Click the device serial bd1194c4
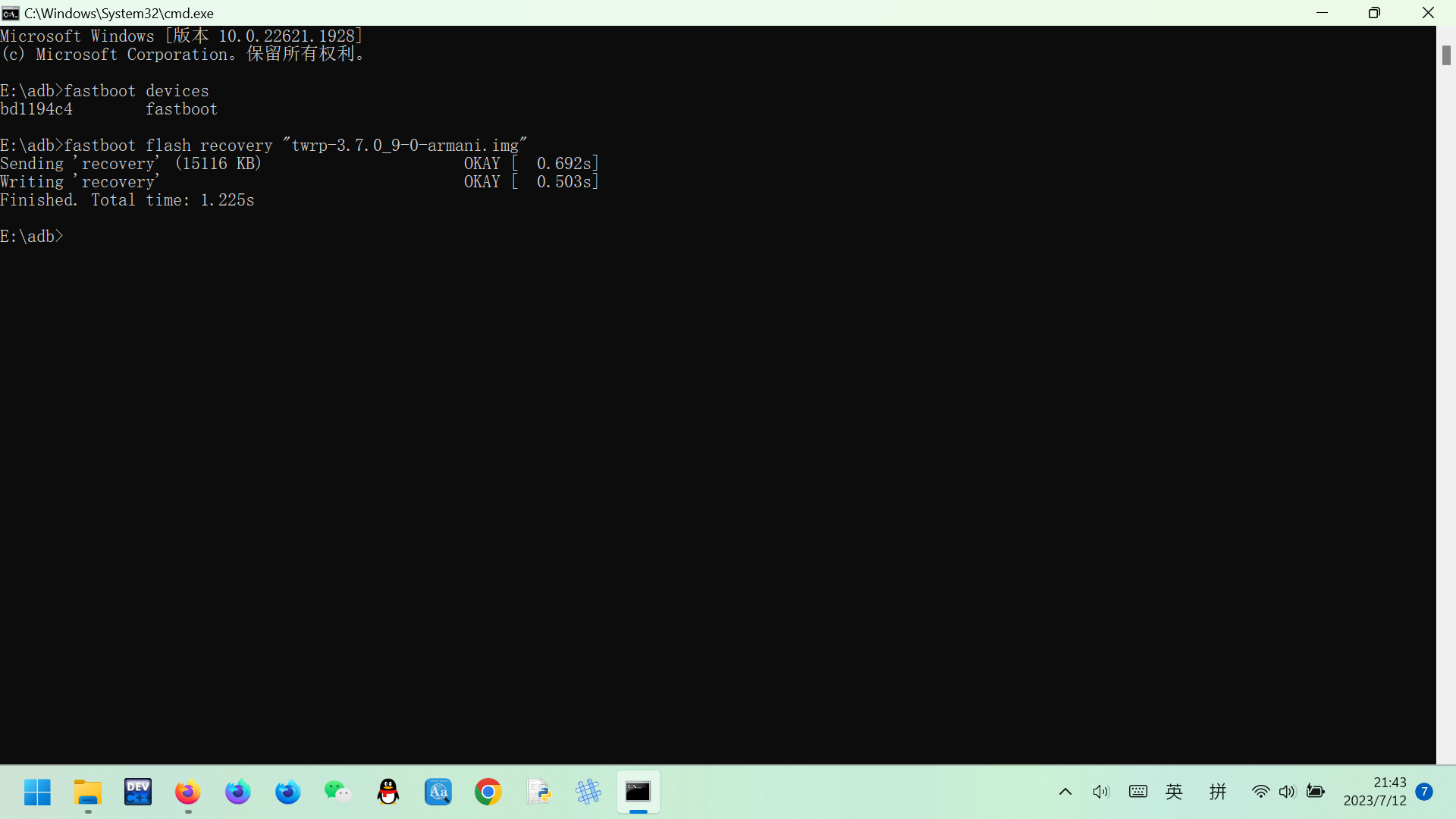Image resolution: width=1456 pixels, height=819 pixels. pyautogui.click(x=36, y=109)
